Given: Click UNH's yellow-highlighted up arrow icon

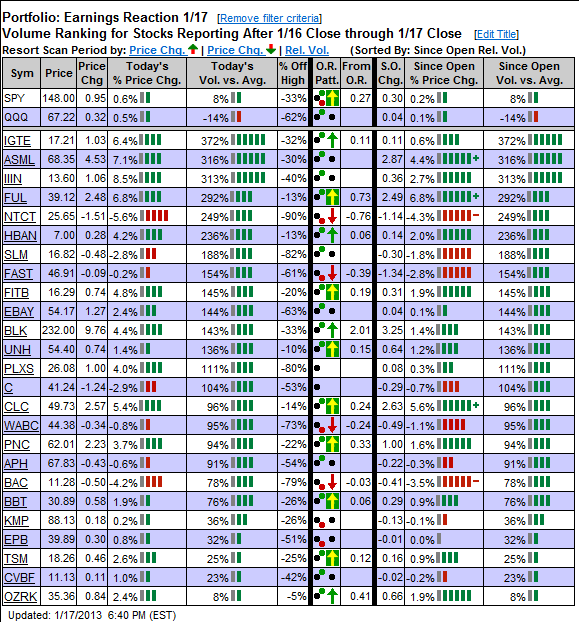Looking at the screenshot, I should pyautogui.click(x=332, y=349).
